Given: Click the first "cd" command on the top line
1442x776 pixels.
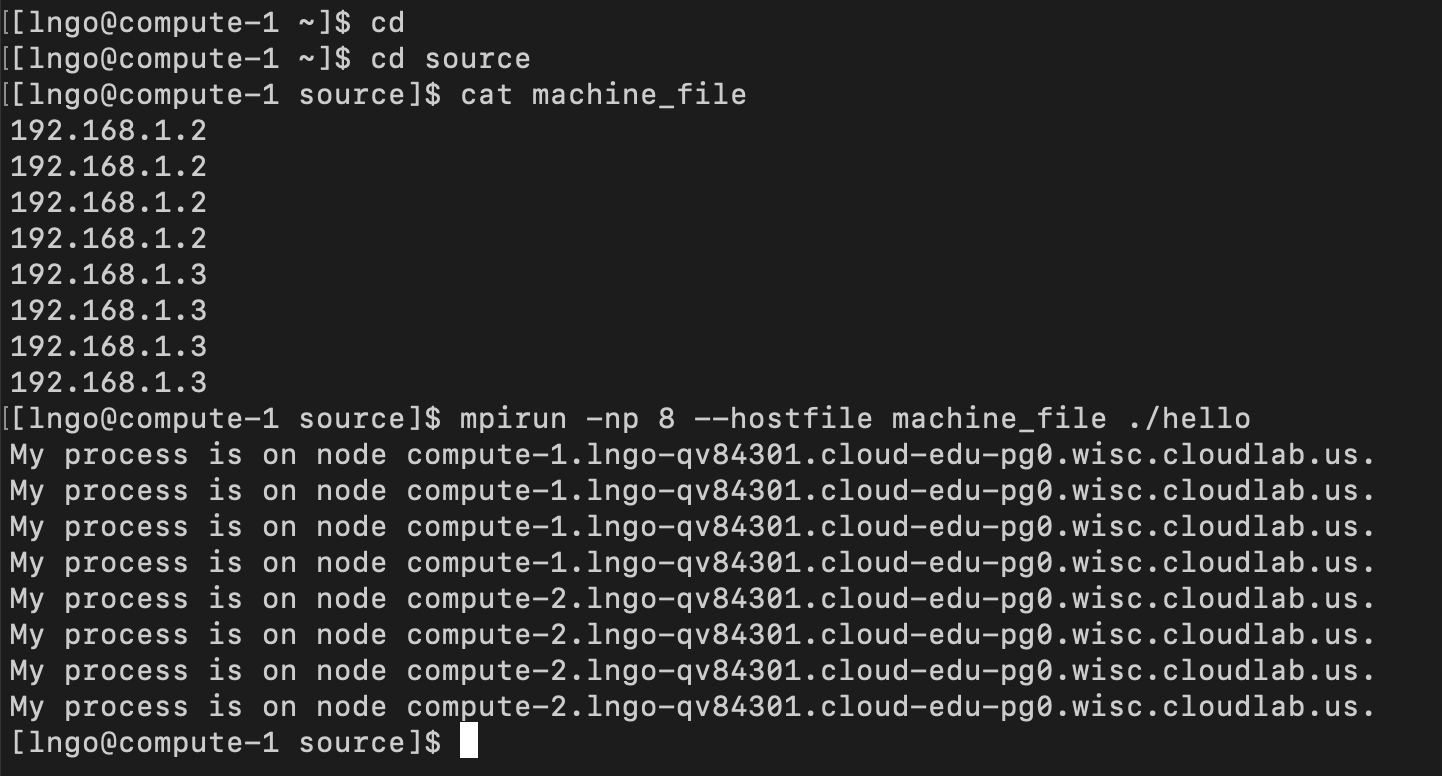Looking at the screenshot, I should tap(387, 22).
